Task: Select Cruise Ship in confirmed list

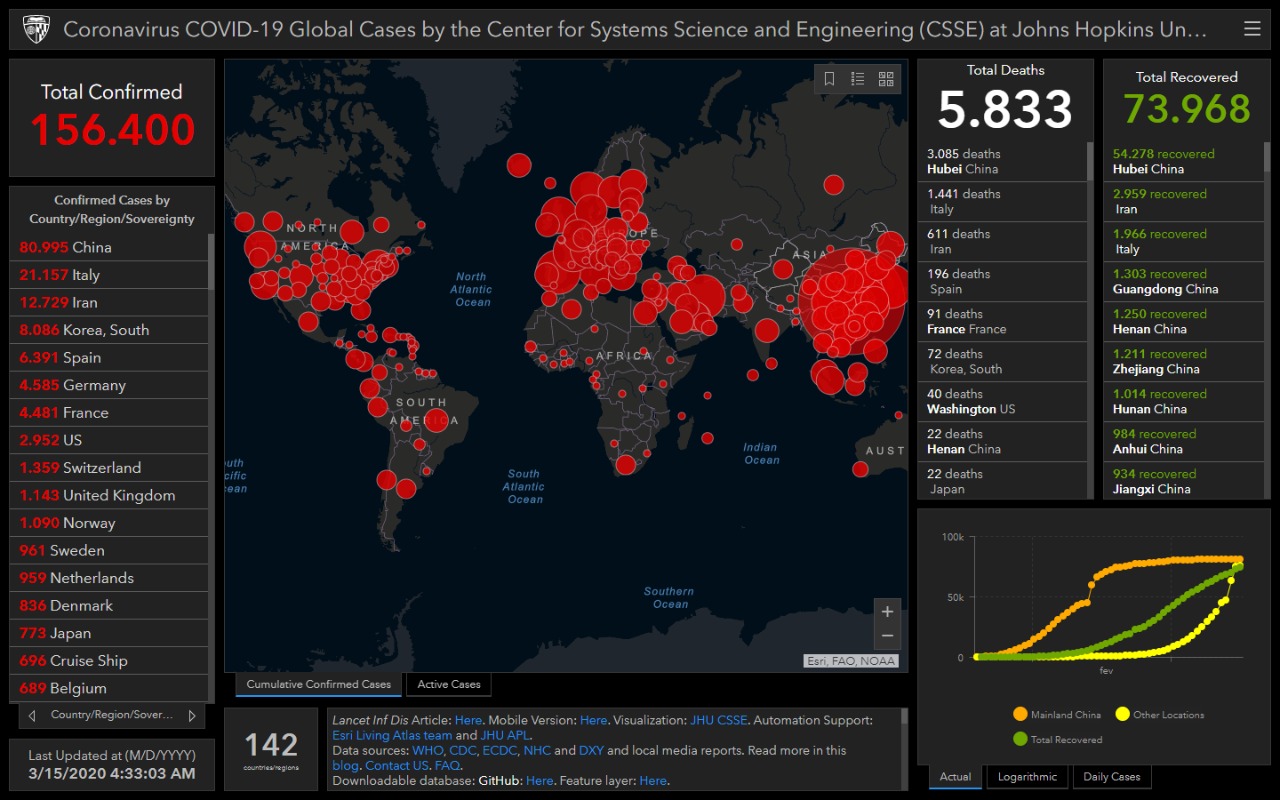Action: [x=111, y=660]
